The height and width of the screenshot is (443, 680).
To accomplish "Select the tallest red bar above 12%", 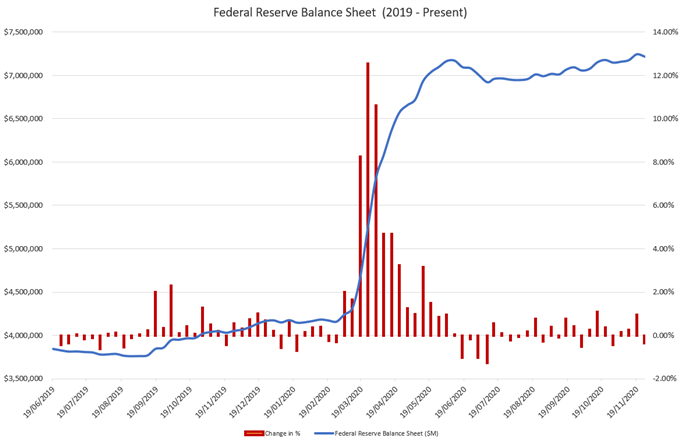I will click(x=368, y=199).
